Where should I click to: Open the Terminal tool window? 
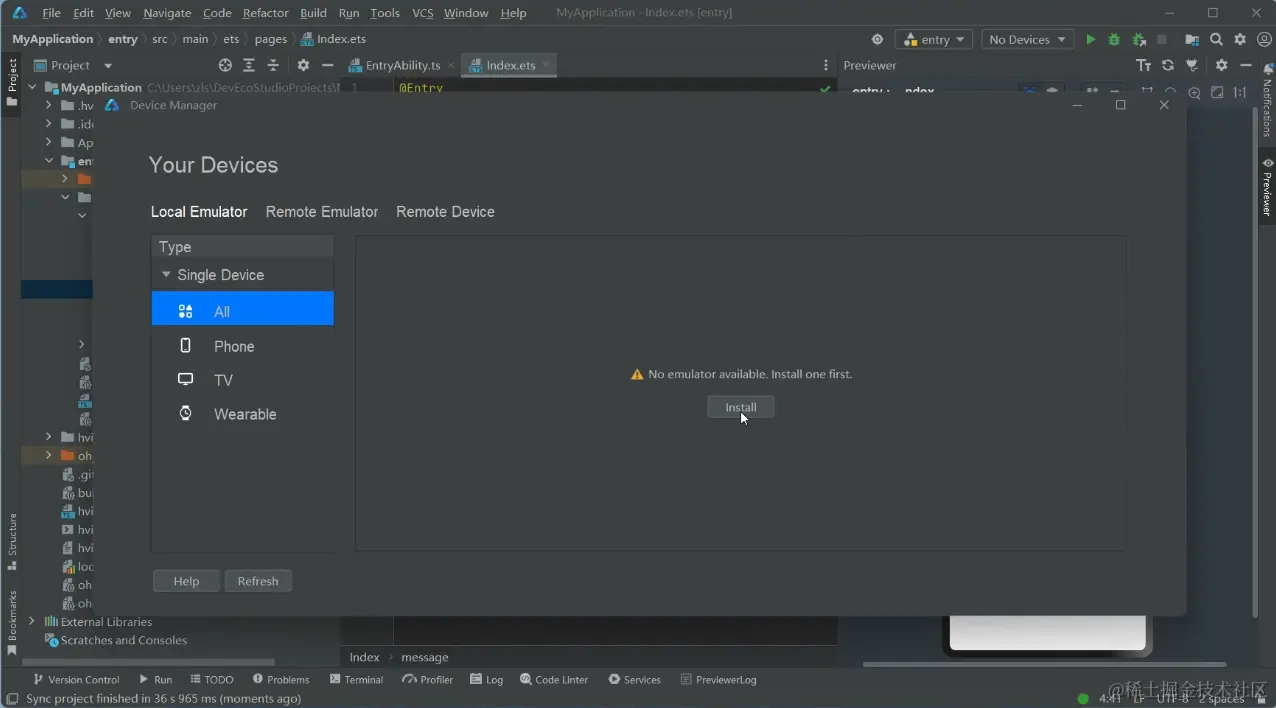(356, 679)
